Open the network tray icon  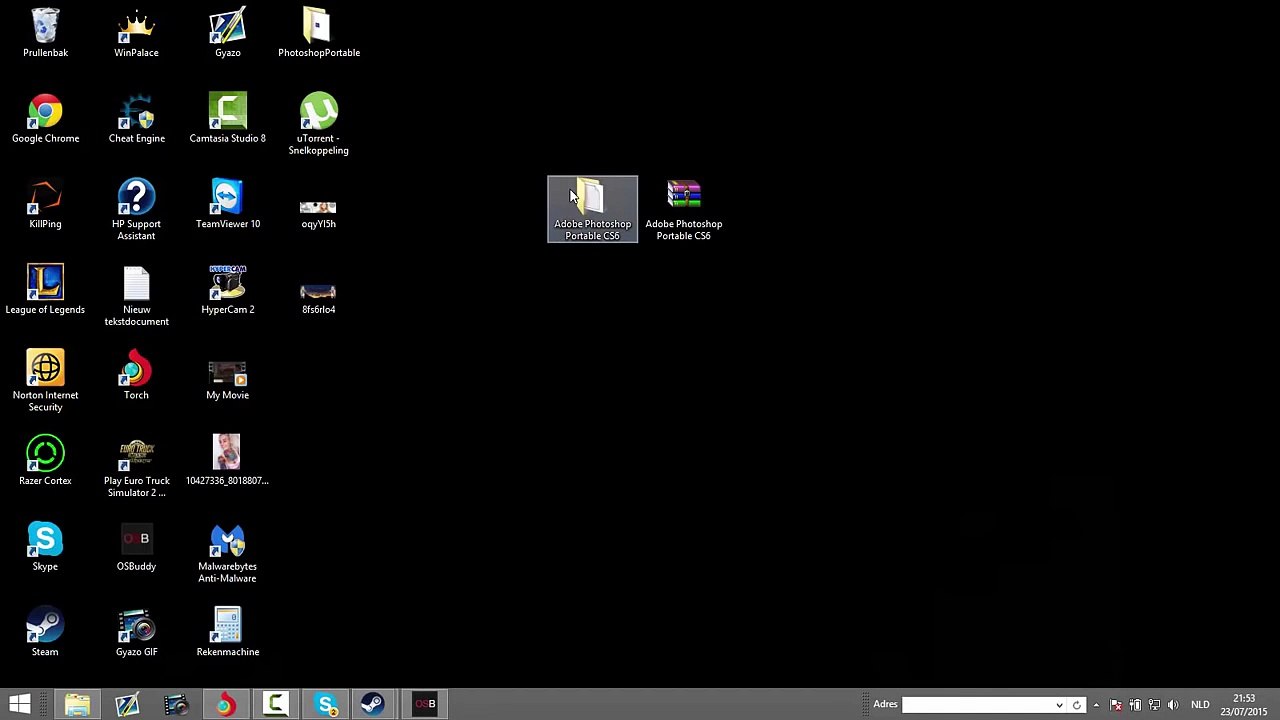click(x=1154, y=705)
